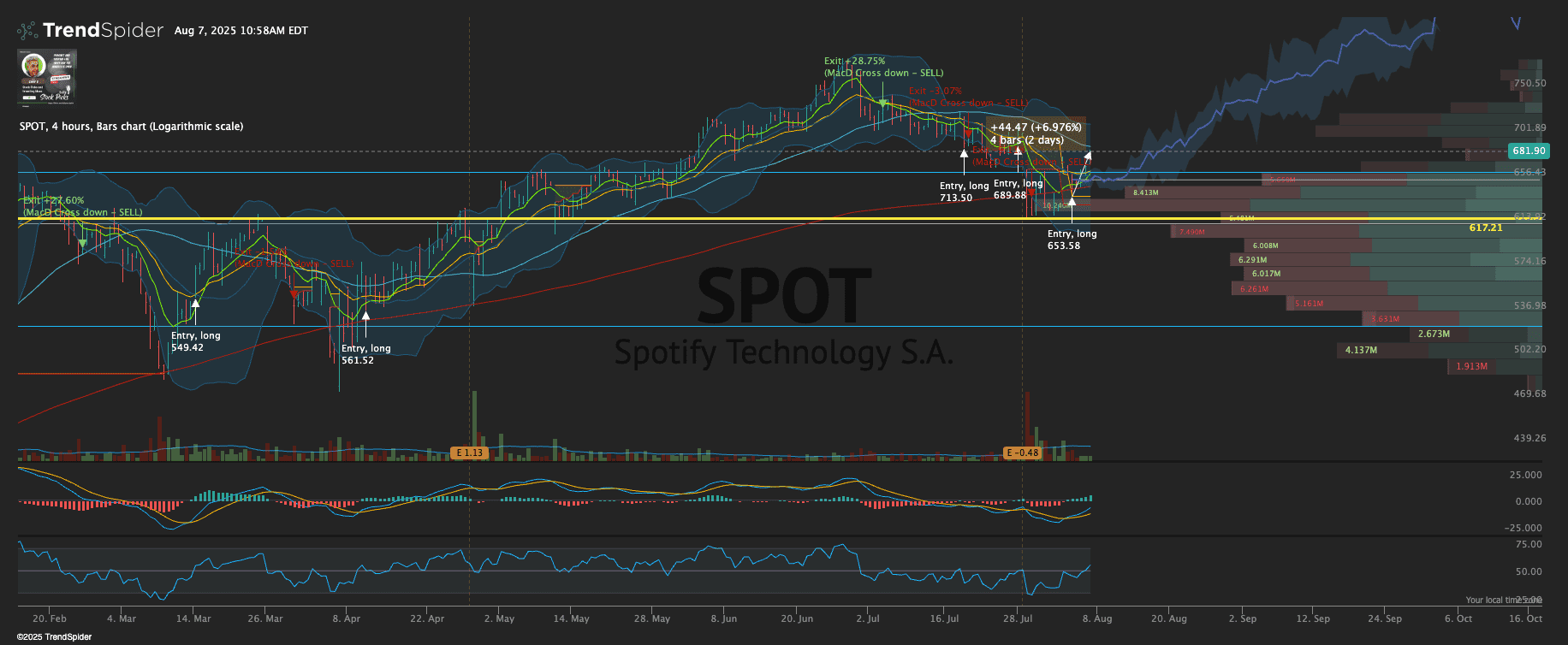Click the '28. May' date axis label
The width and height of the screenshot is (1568, 645).
coord(652,618)
